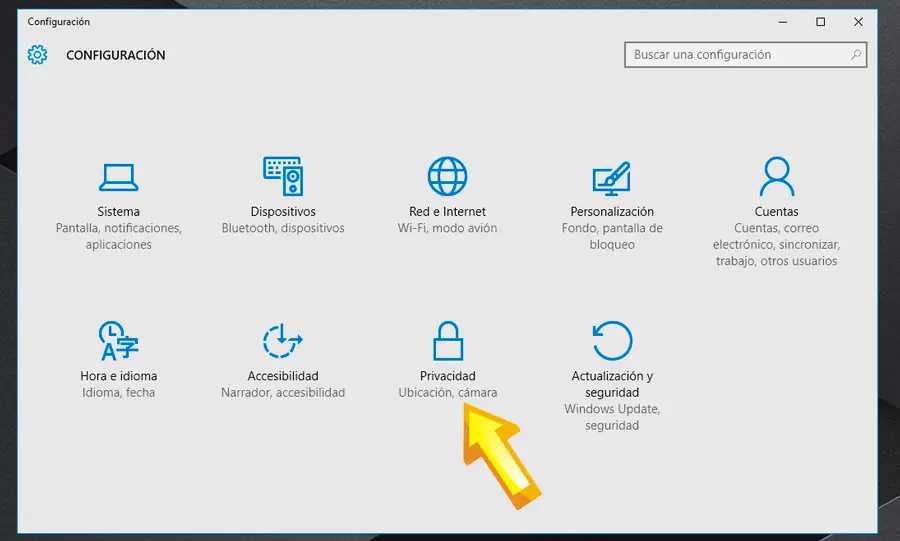Click the Configuración gear icon
The height and width of the screenshot is (541, 900).
(37, 55)
